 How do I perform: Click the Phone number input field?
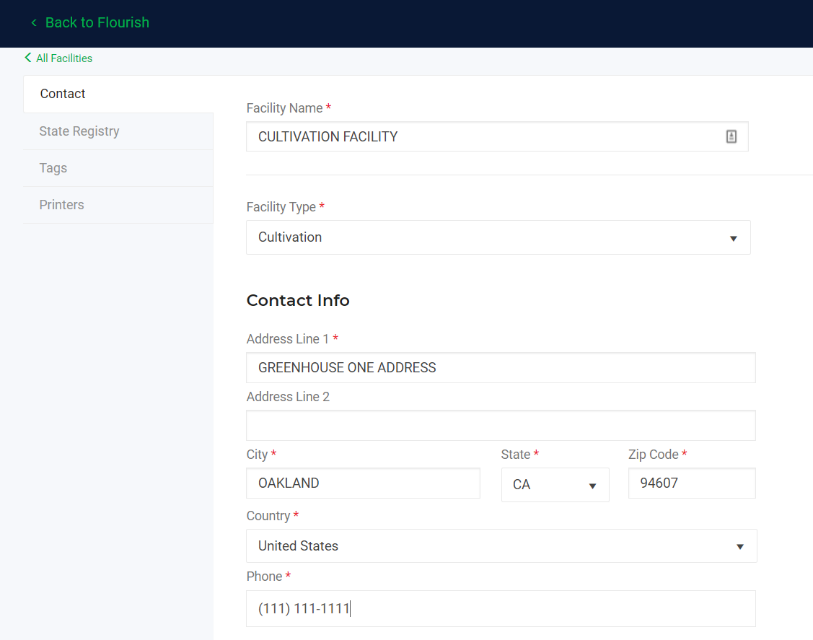pos(500,608)
